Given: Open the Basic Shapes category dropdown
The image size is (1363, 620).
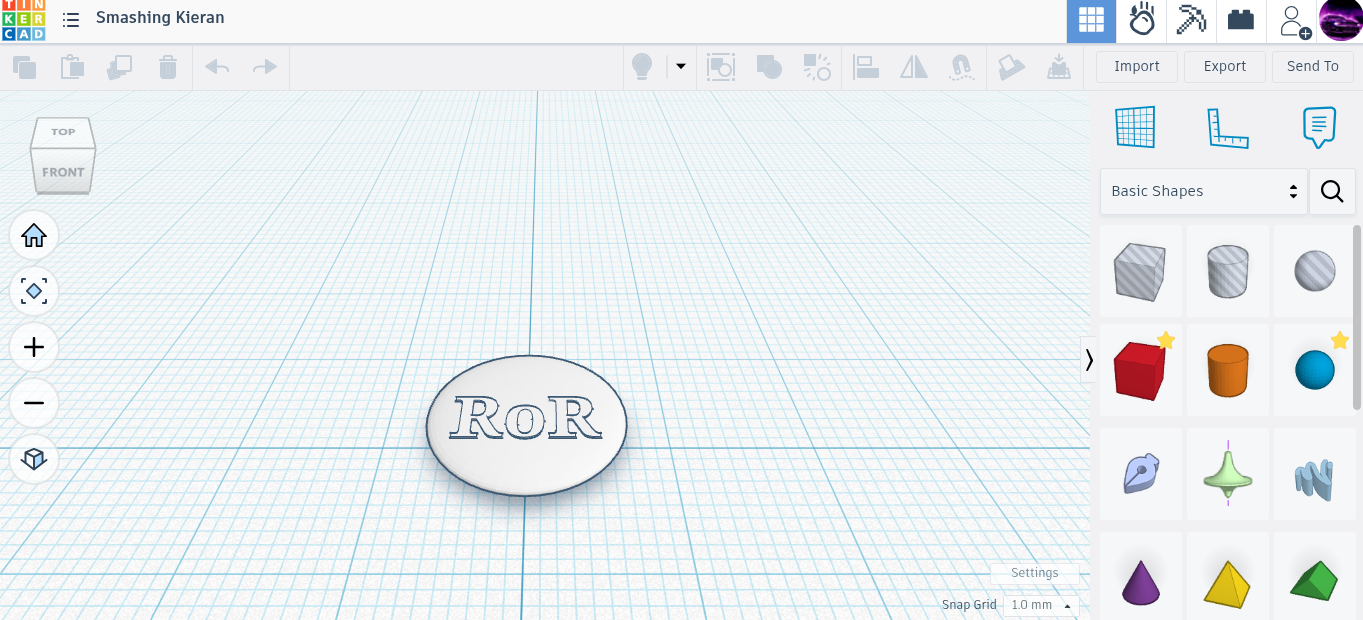Looking at the screenshot, I should (1204, 191).
